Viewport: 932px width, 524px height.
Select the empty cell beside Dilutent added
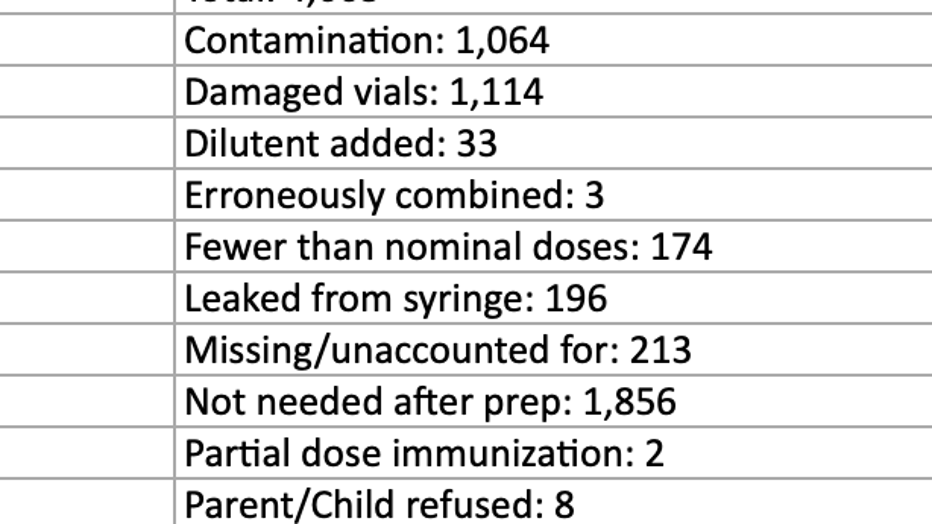coord(87,143)
